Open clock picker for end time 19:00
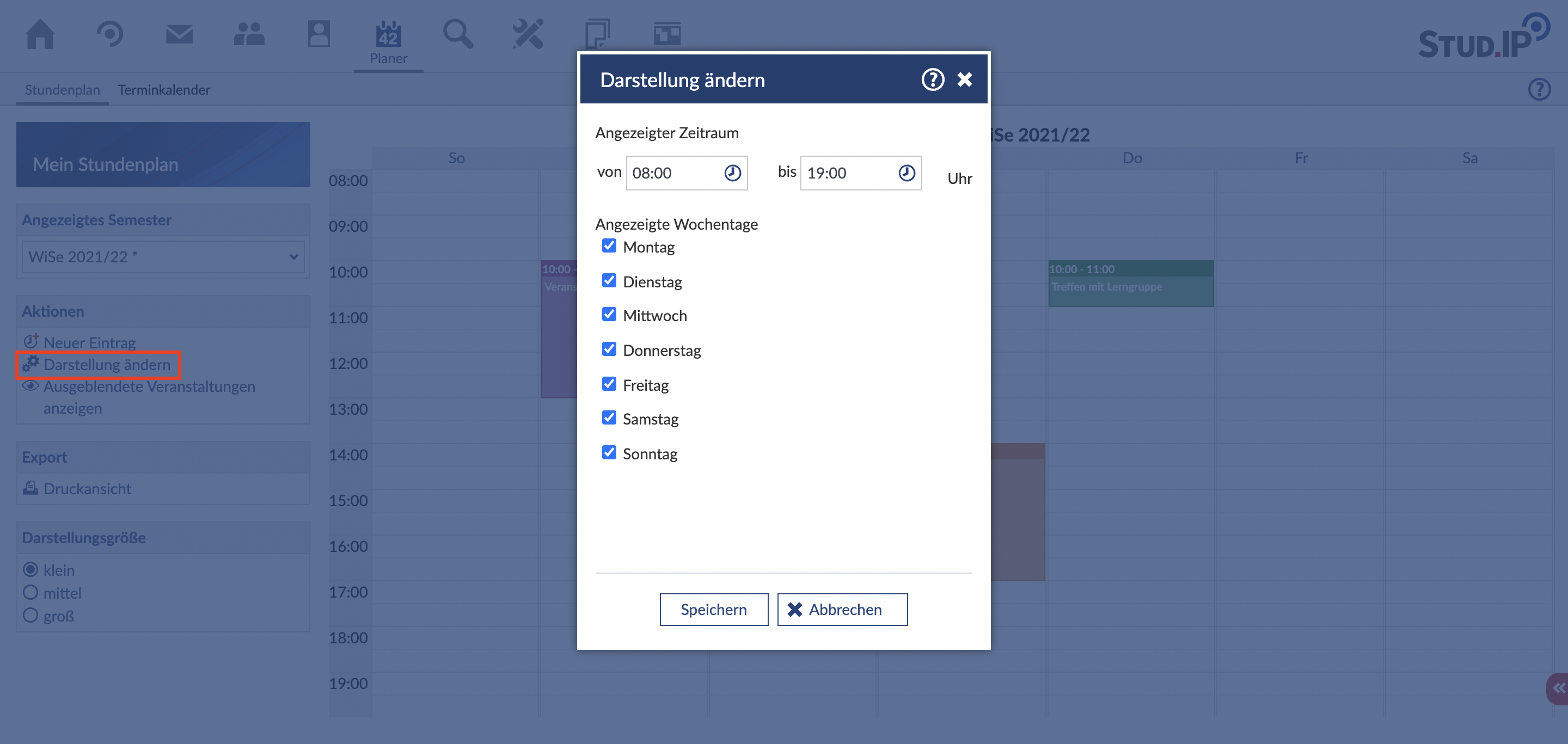 906,174
